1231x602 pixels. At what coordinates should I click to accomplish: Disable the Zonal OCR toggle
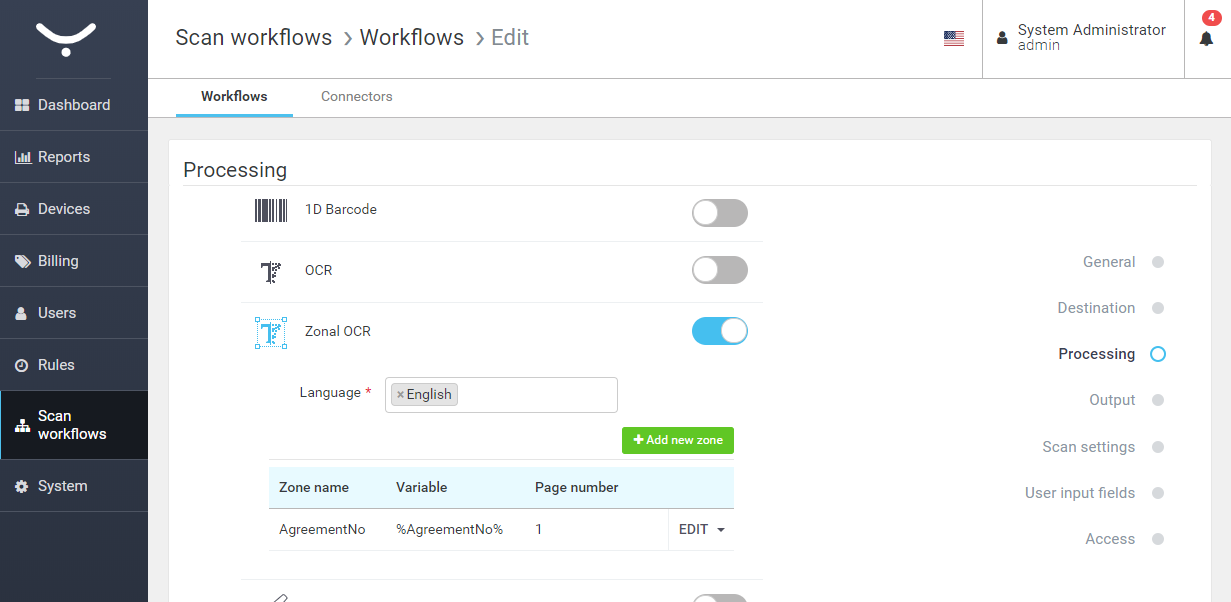click(x=719, y=331)
